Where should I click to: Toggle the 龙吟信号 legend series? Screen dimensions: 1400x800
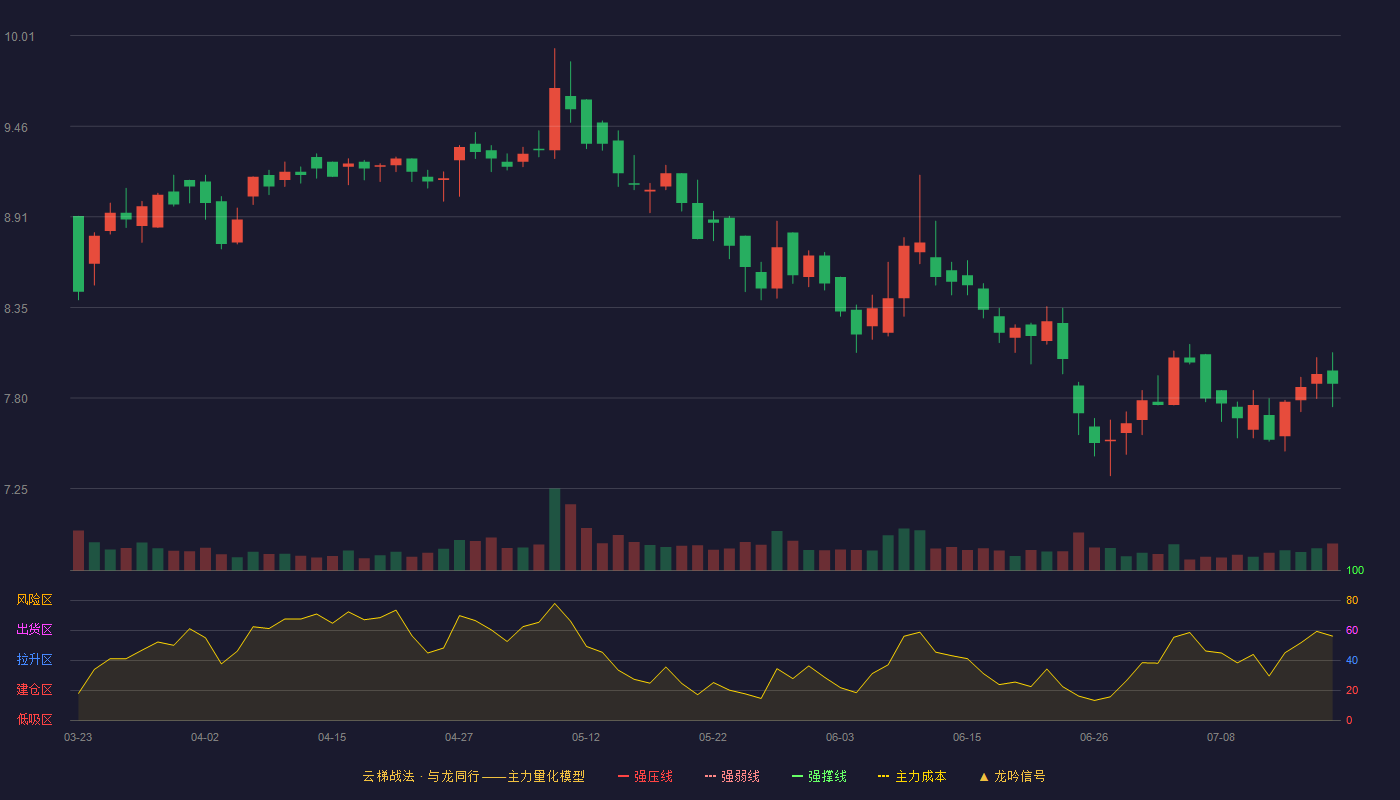[x=1012, y=776]
